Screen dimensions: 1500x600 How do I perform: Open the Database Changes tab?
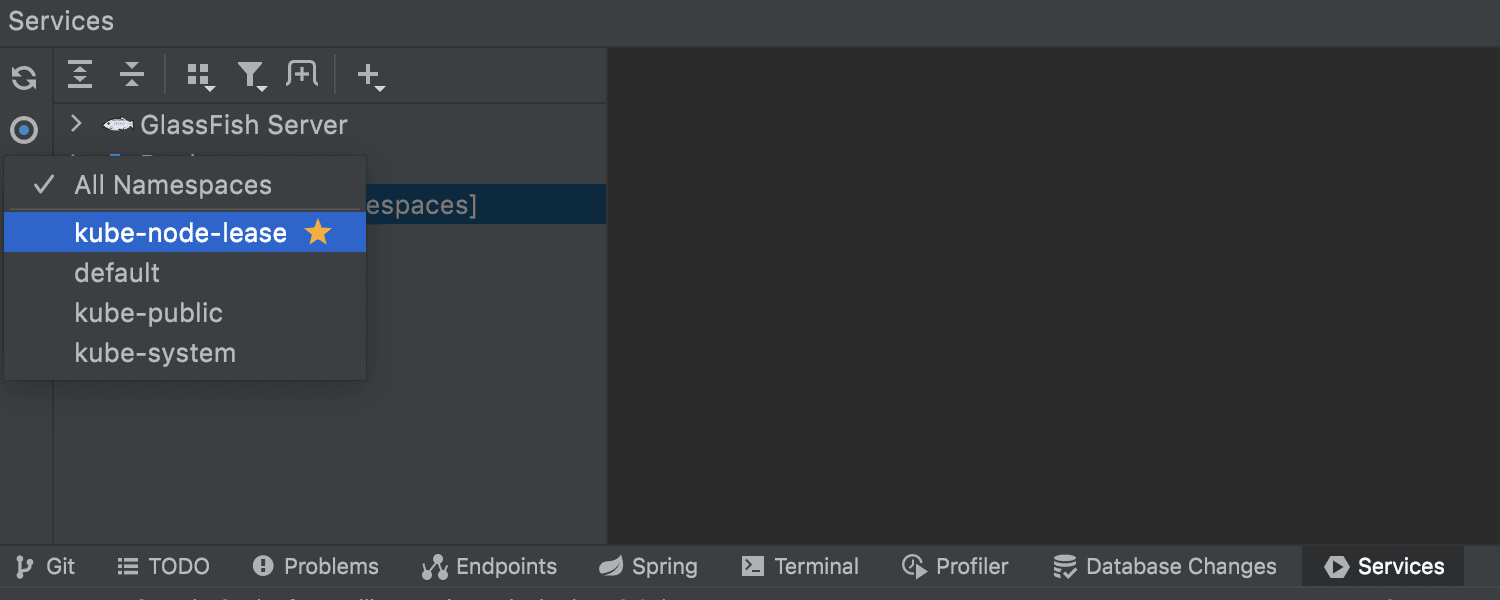click(1165, 567)
